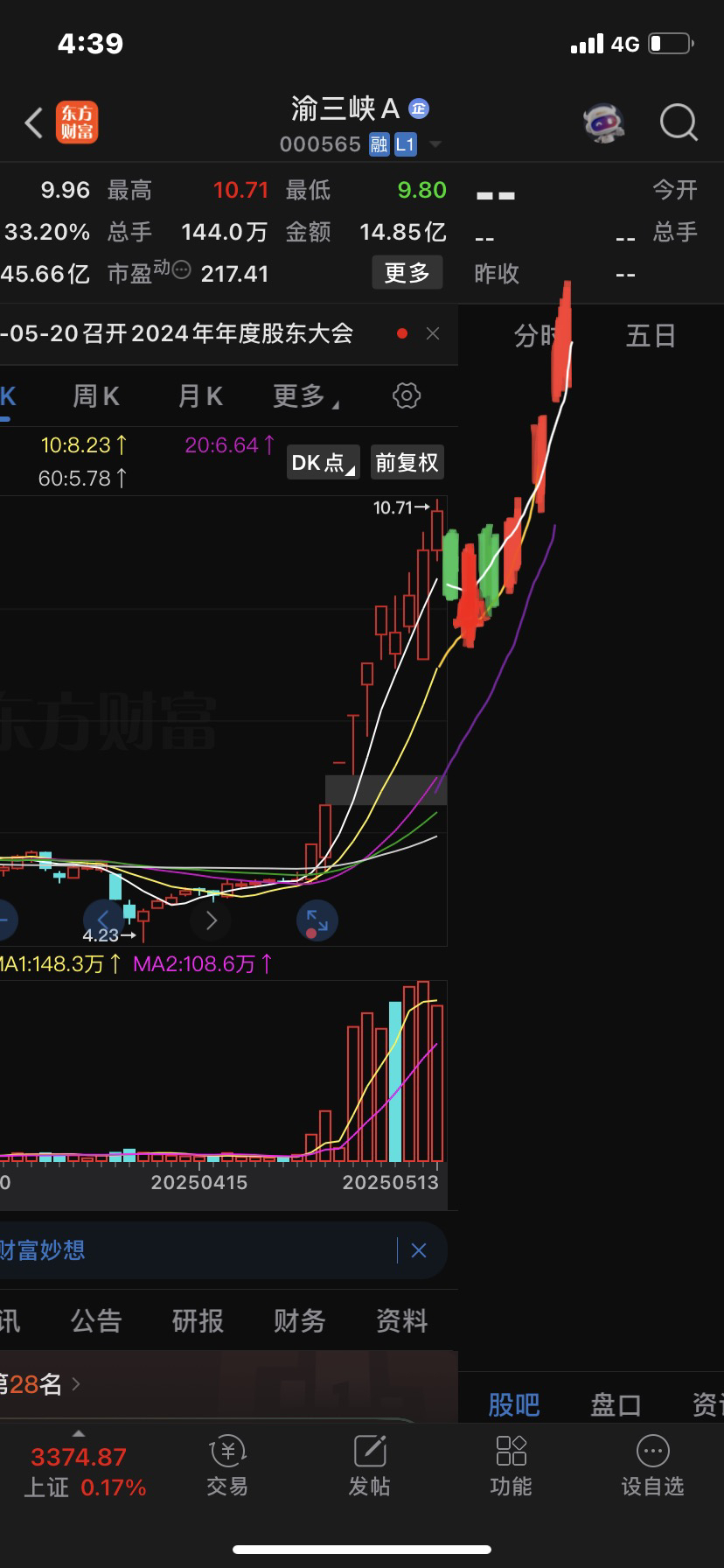Switch to the 月K tab
724x1568 pixels.
200,396
